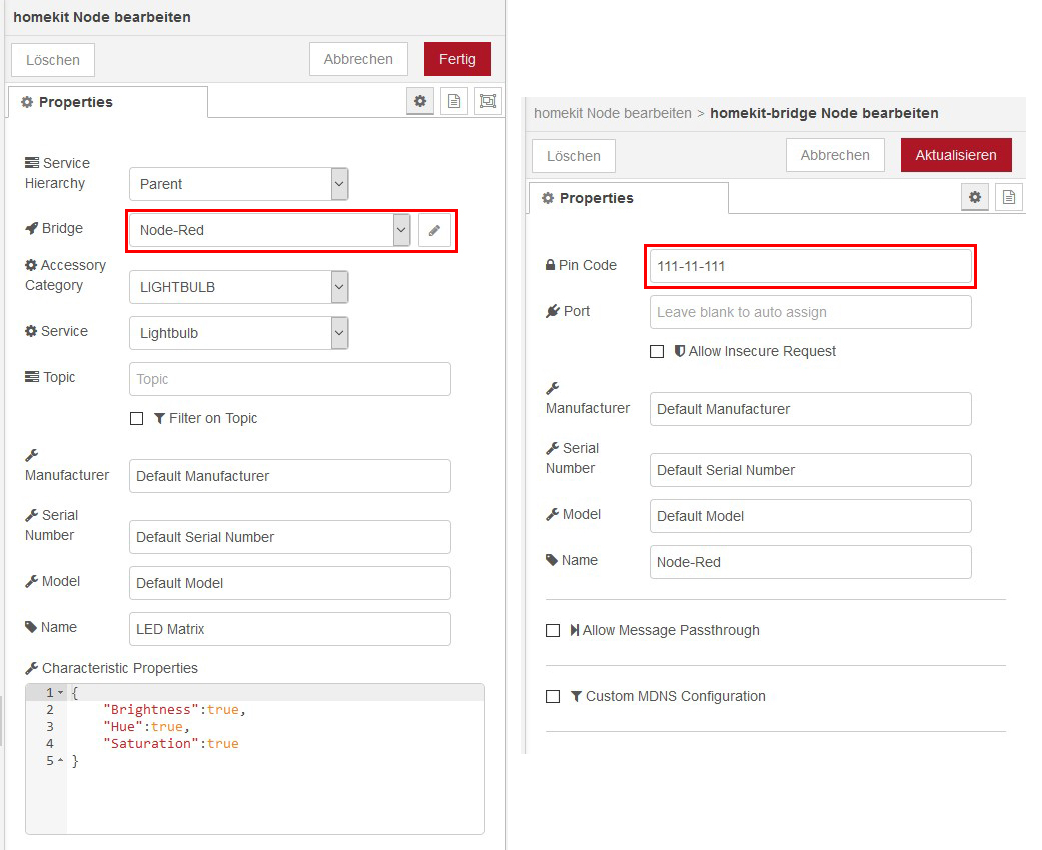The image size is (1042, 850).
Task: Click Löschen in the homekit-bridge panel
Action: (x=574, y=156)
